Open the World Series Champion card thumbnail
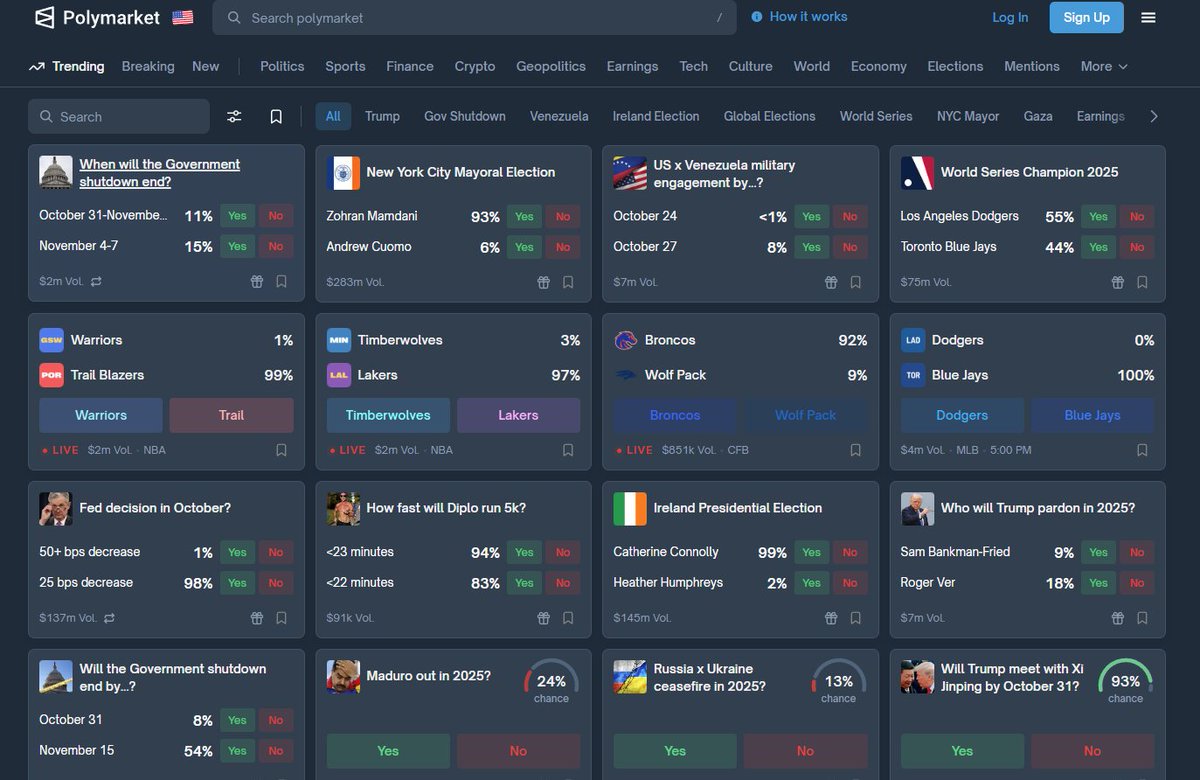This screenshot has width=1200, height=780. pyautogui.click(x=918, y=173)
